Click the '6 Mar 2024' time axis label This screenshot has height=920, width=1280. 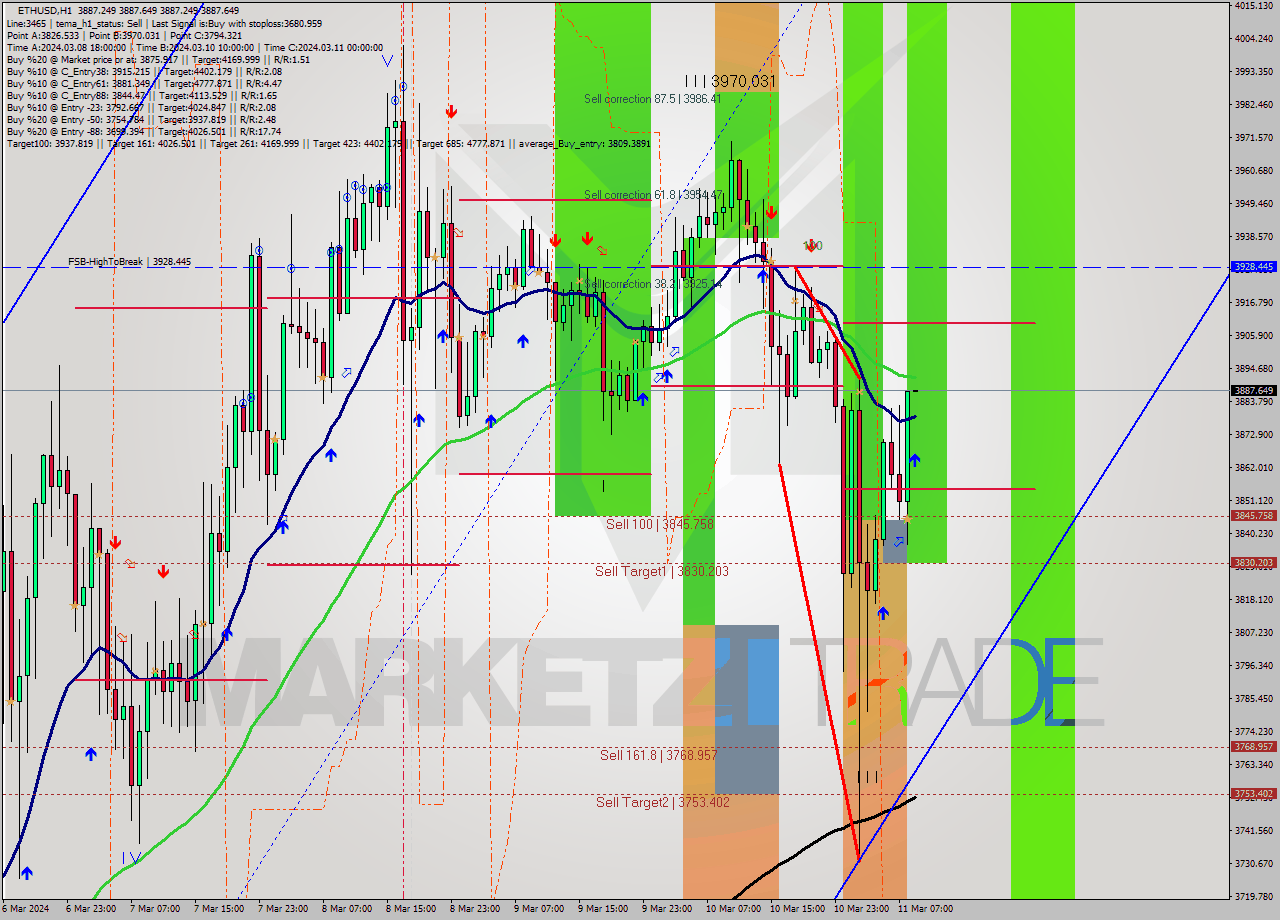26,909
